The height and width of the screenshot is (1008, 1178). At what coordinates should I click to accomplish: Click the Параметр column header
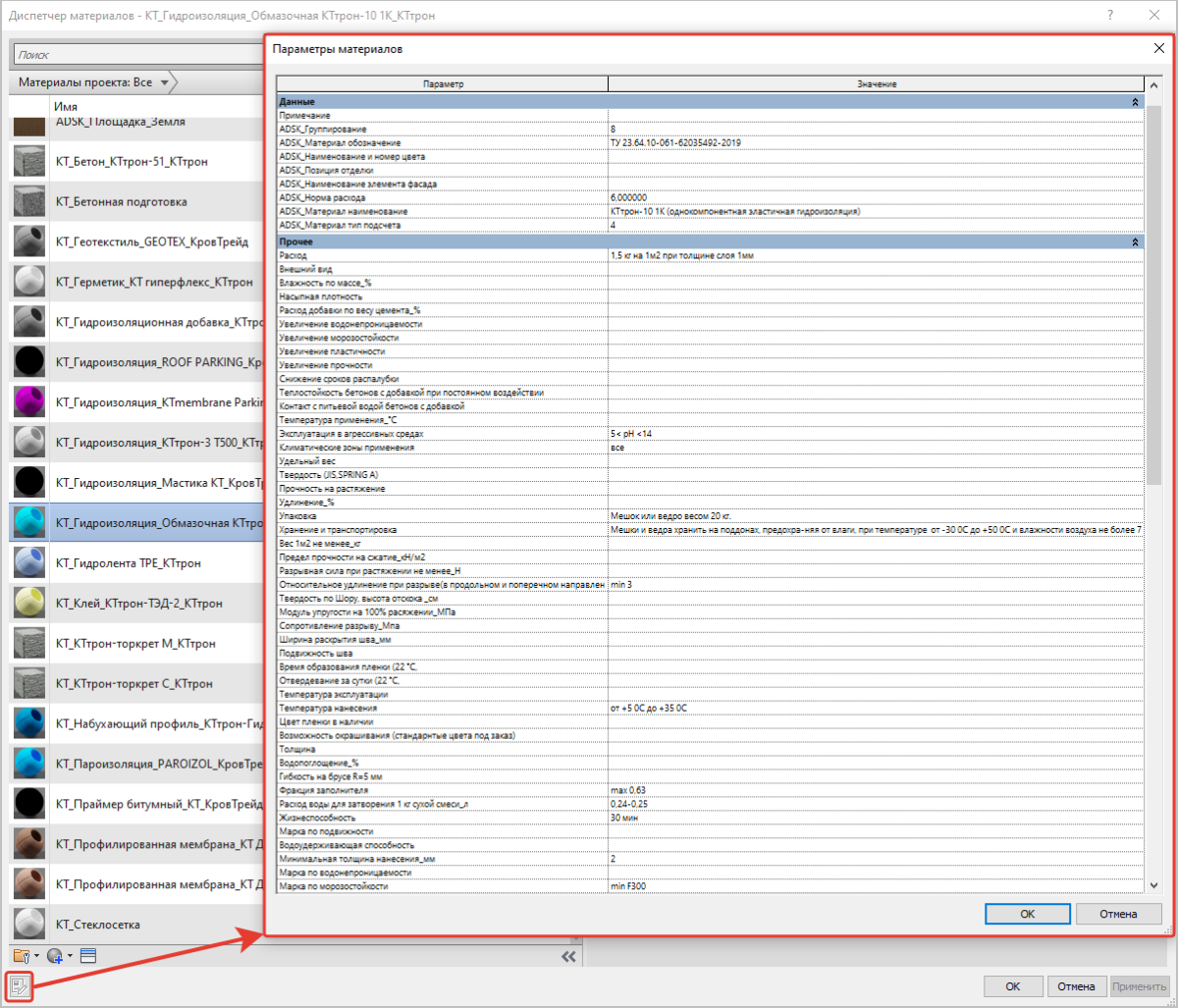443,84
